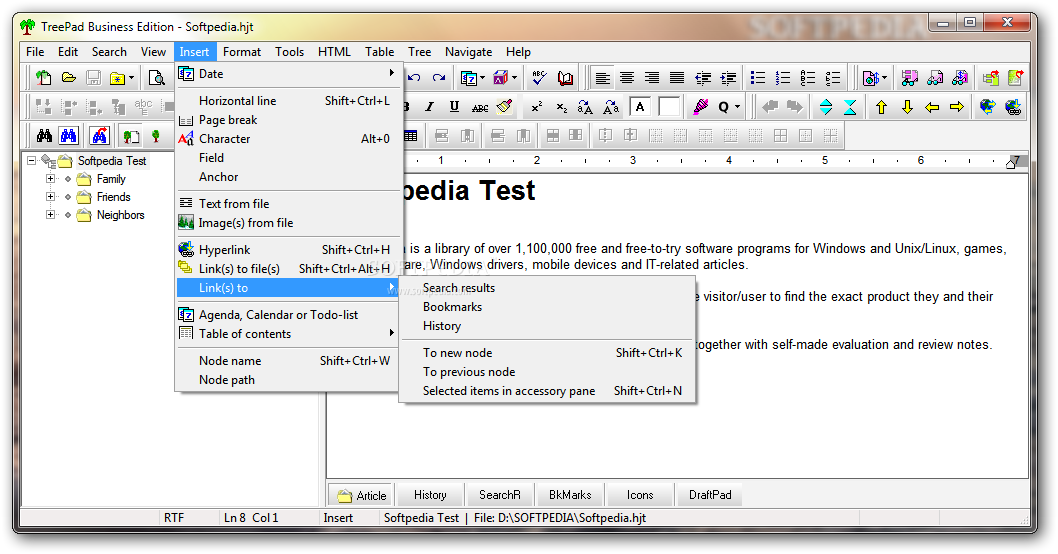Click the subscript x₂ icon
1058x554 pixels.
click(561, 107)
